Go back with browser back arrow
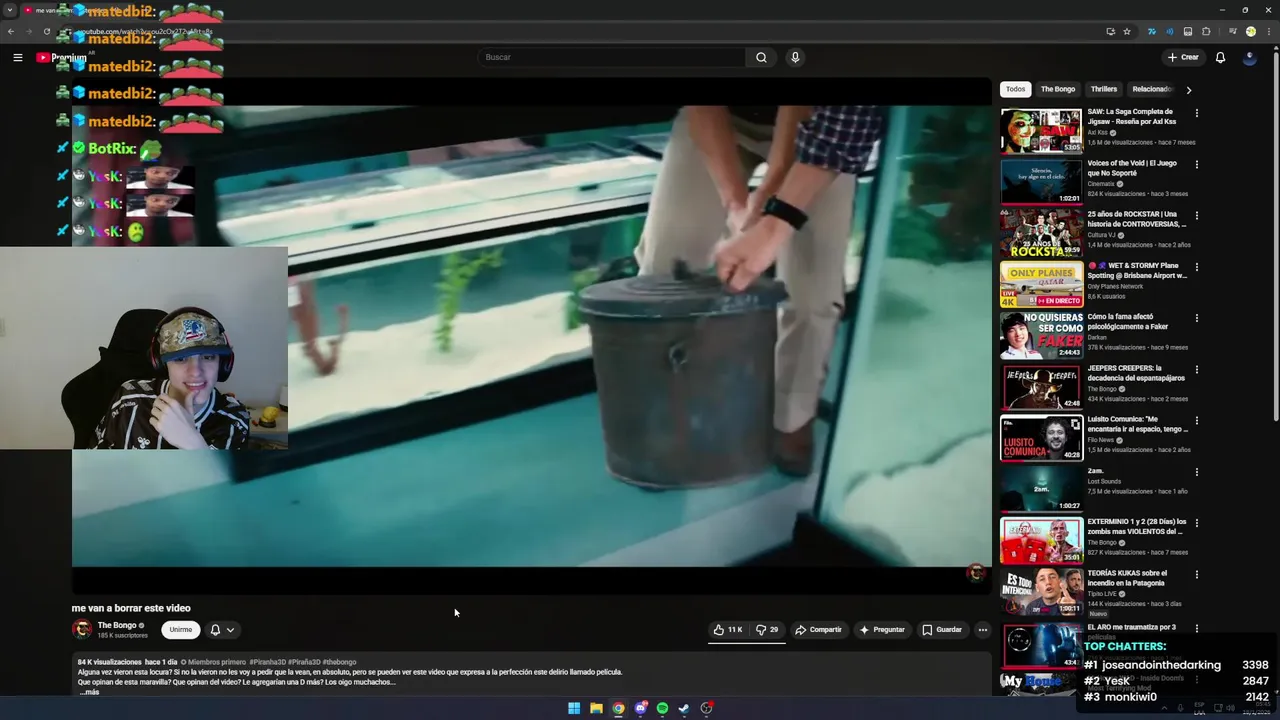 [11, 31]
